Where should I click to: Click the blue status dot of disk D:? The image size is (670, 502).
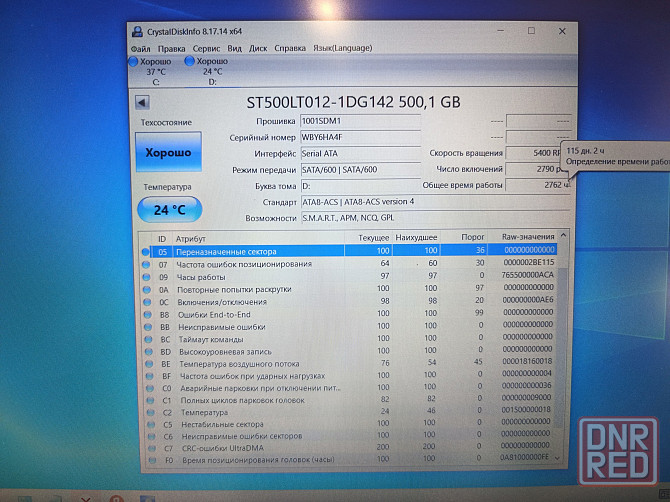[x=189, y=61]
